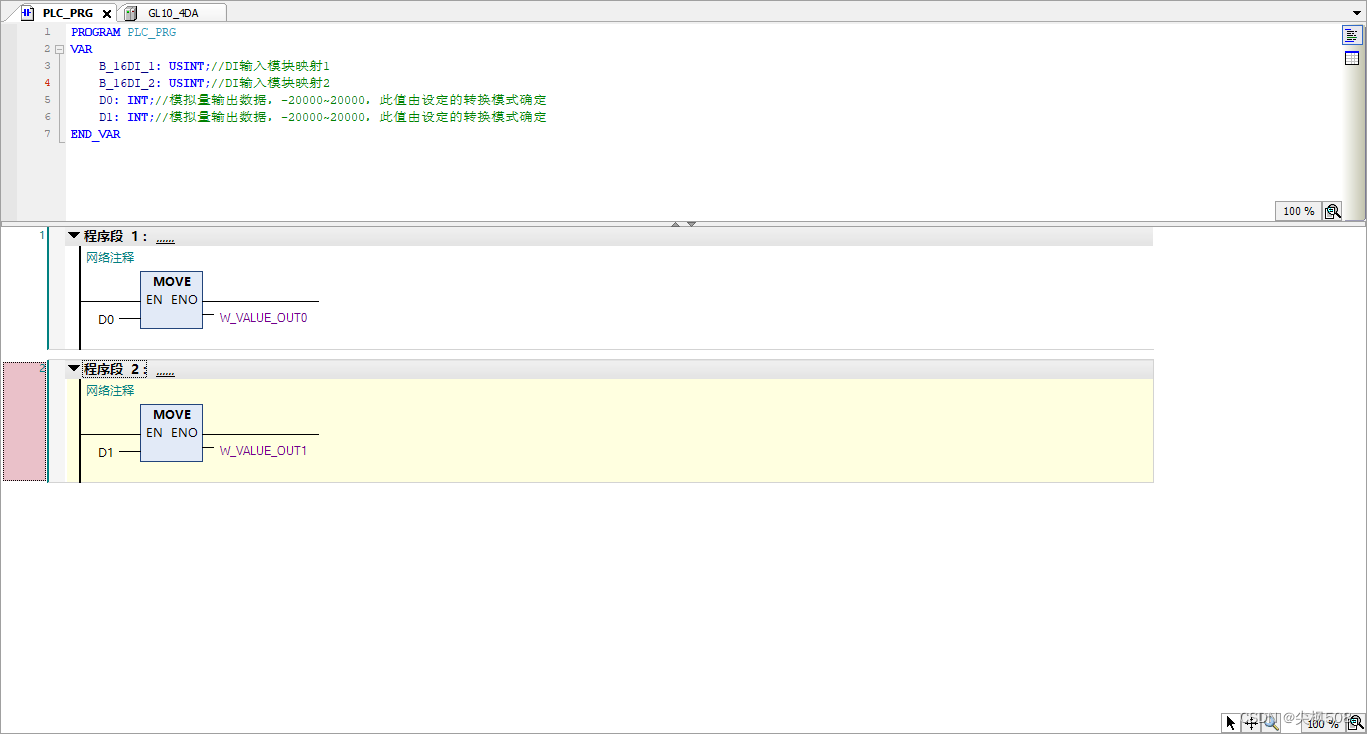Collapse 程序段 1 with its triangle
Viewport: 1367px width, 734px height.
[73, 236]
